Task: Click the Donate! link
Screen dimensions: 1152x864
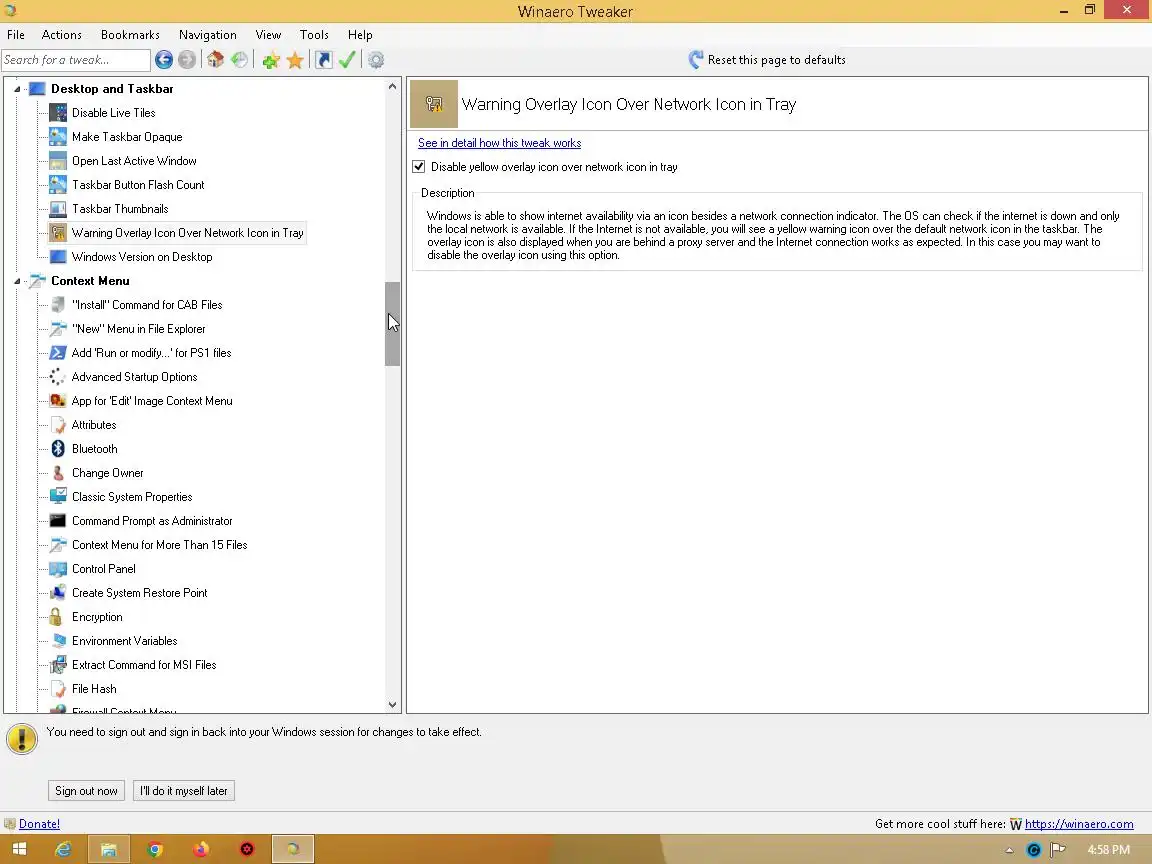Action: [40, 824]
